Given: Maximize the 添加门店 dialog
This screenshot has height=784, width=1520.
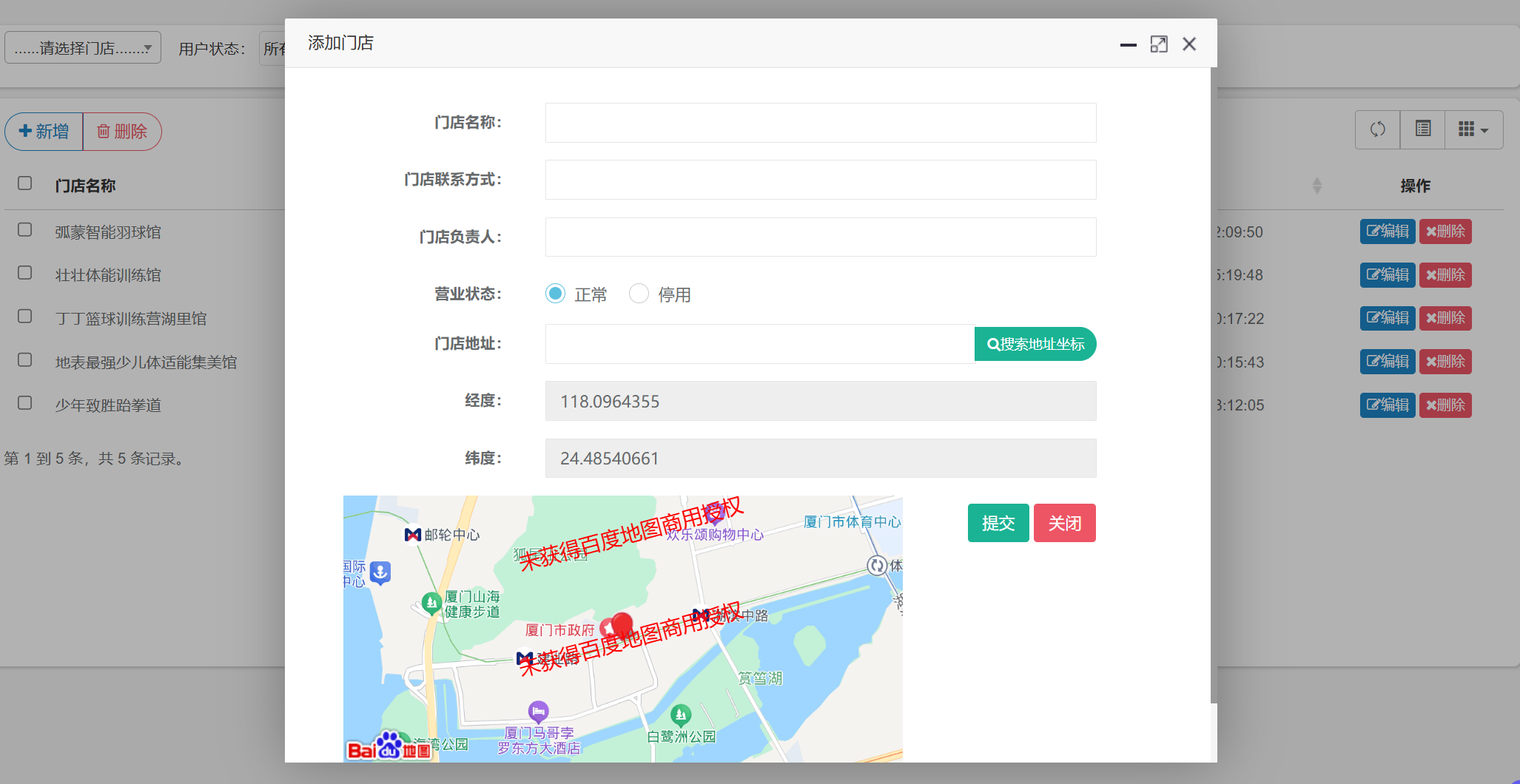Looking at the screenshot, I should [1159, 44].
